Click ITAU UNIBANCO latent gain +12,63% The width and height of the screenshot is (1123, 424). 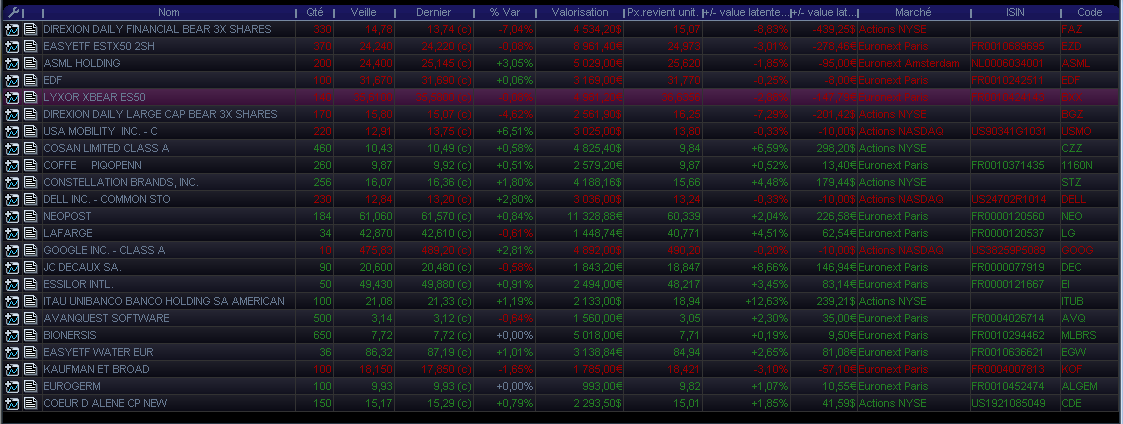click(767, 302)
